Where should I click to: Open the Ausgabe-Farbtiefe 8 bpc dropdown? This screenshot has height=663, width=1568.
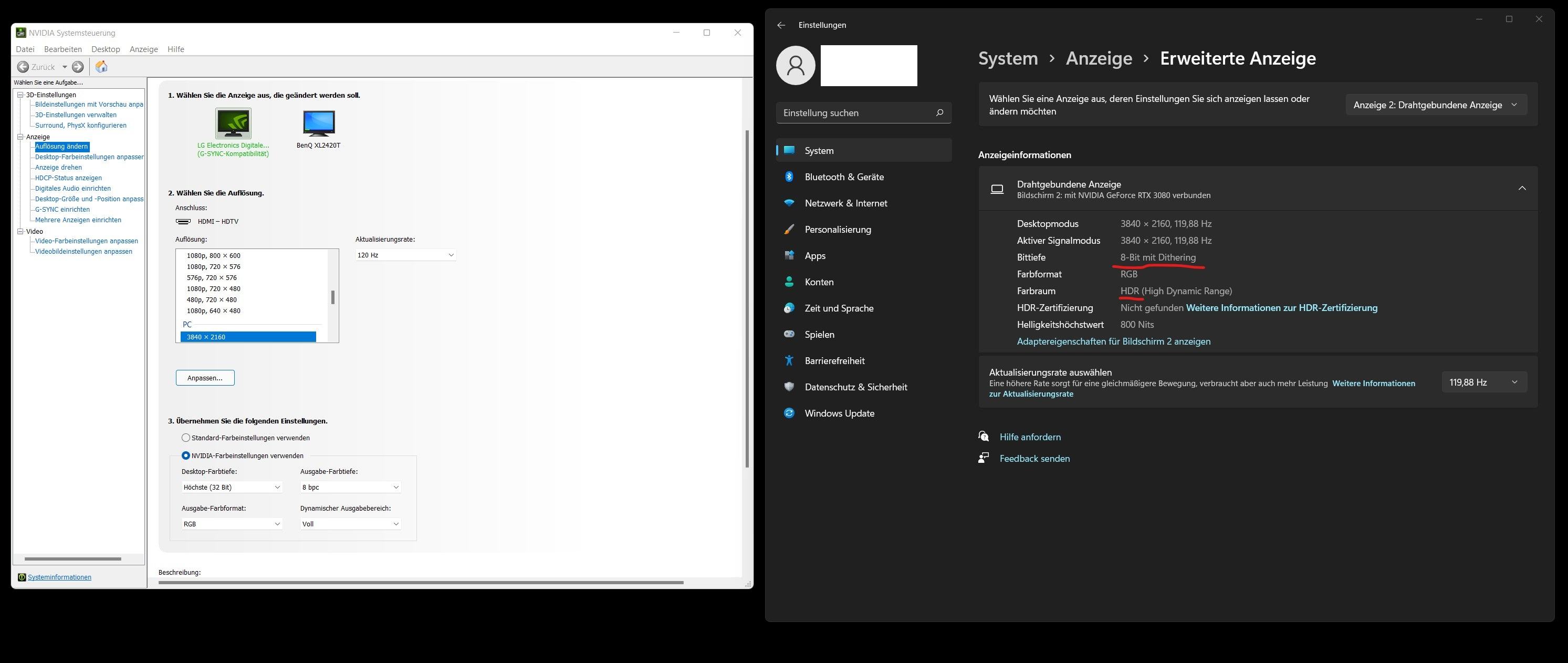pyautogui.click(x=351, y=487)
